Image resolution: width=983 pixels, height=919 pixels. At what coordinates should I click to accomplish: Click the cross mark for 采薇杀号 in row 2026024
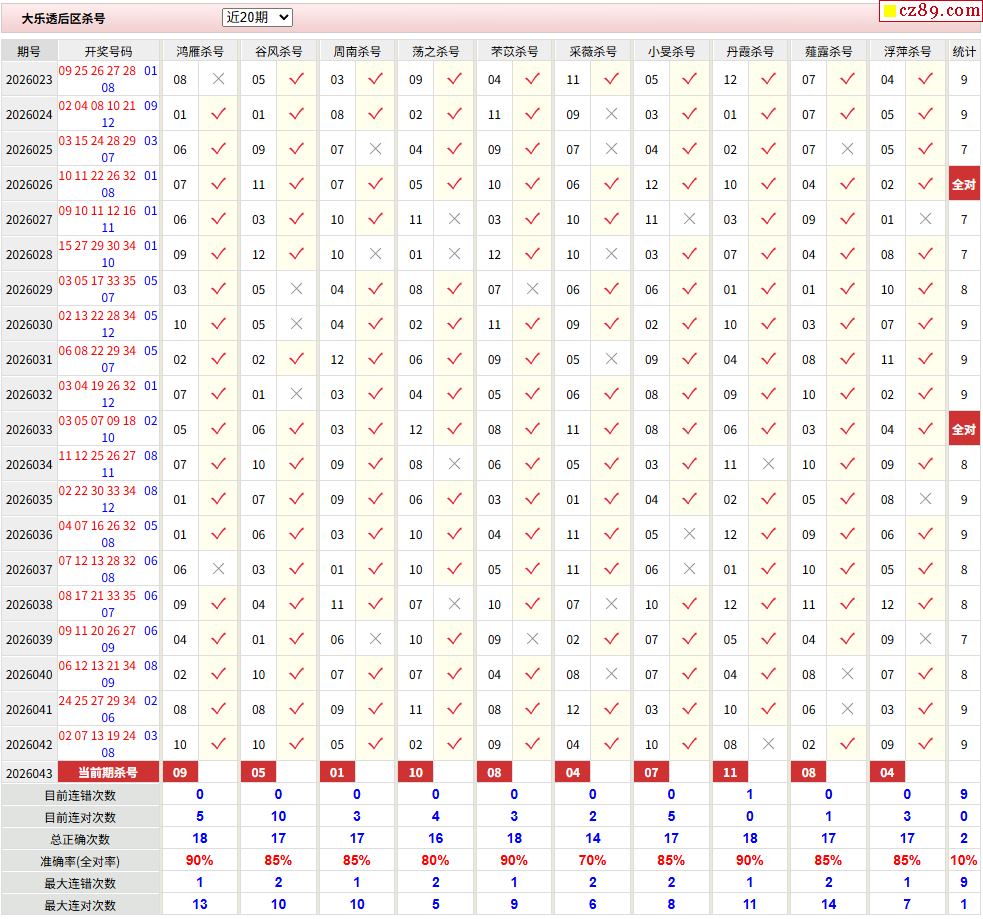[x=611, y=114]
